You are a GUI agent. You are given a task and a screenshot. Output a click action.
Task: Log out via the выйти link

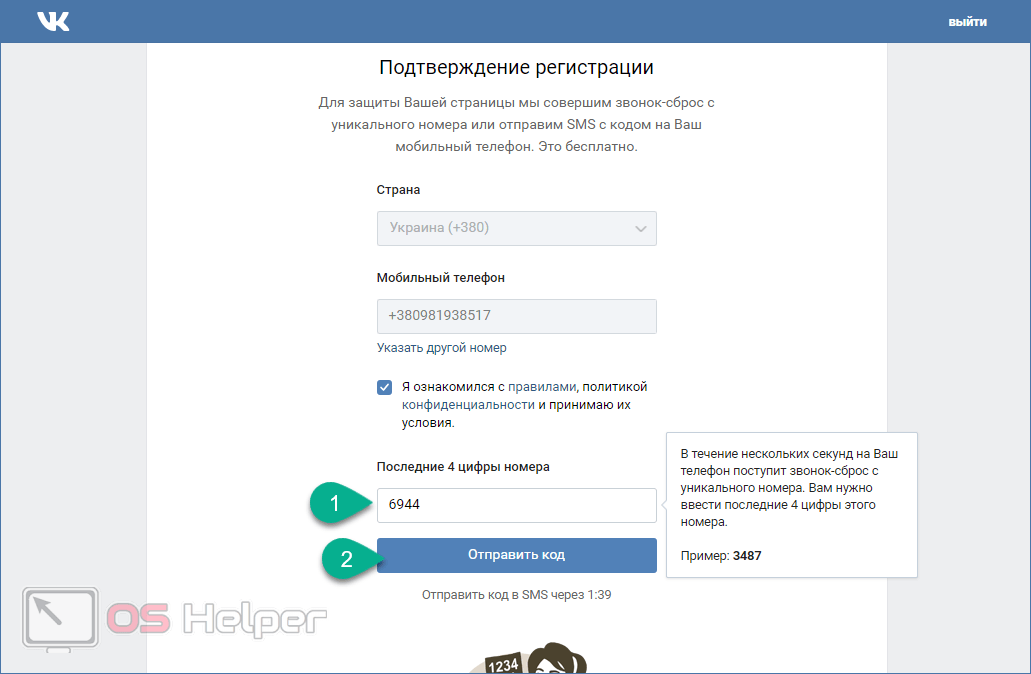click(967, 22)
